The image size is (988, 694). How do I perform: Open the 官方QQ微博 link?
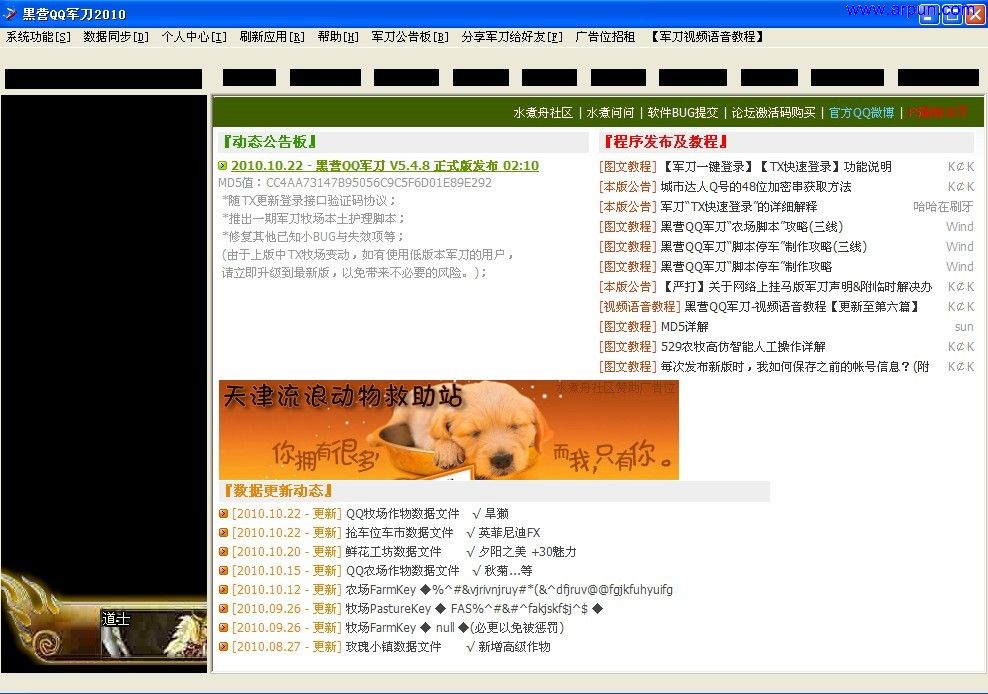coord(861,113)
